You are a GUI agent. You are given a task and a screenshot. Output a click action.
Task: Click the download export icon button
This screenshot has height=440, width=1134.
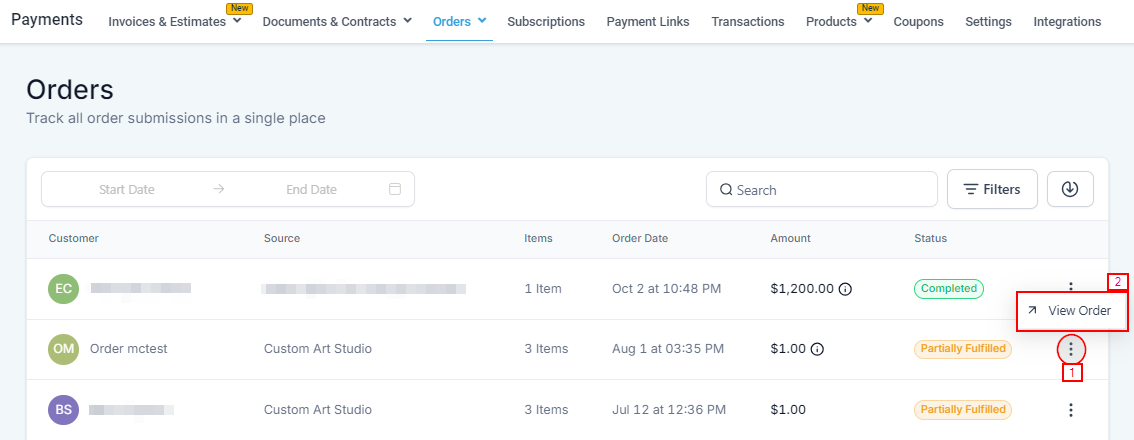[x=1070, y=189]
